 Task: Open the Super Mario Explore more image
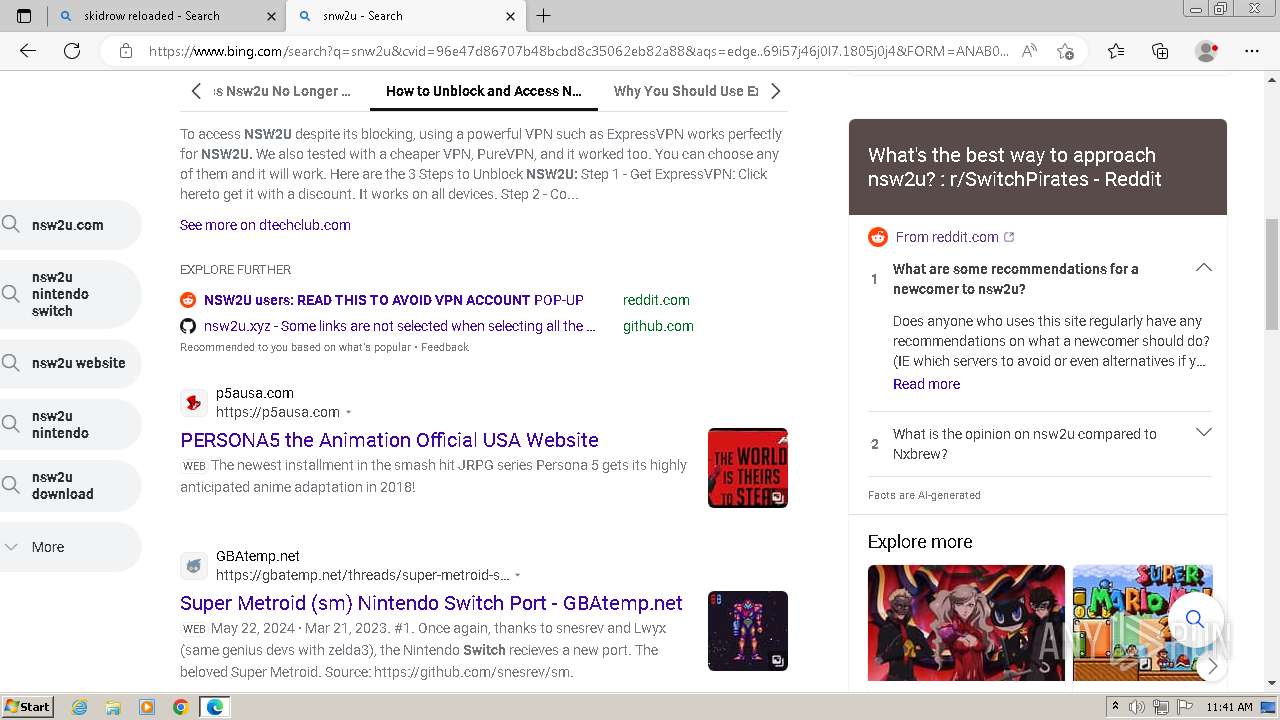click(x=1143, y=623)
